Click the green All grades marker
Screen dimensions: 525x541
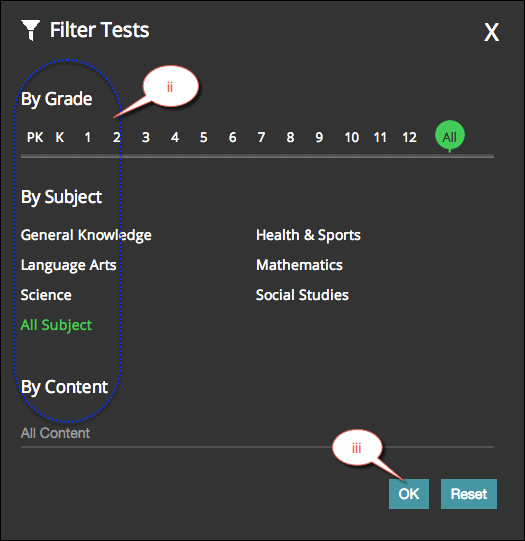coord(449,136)
